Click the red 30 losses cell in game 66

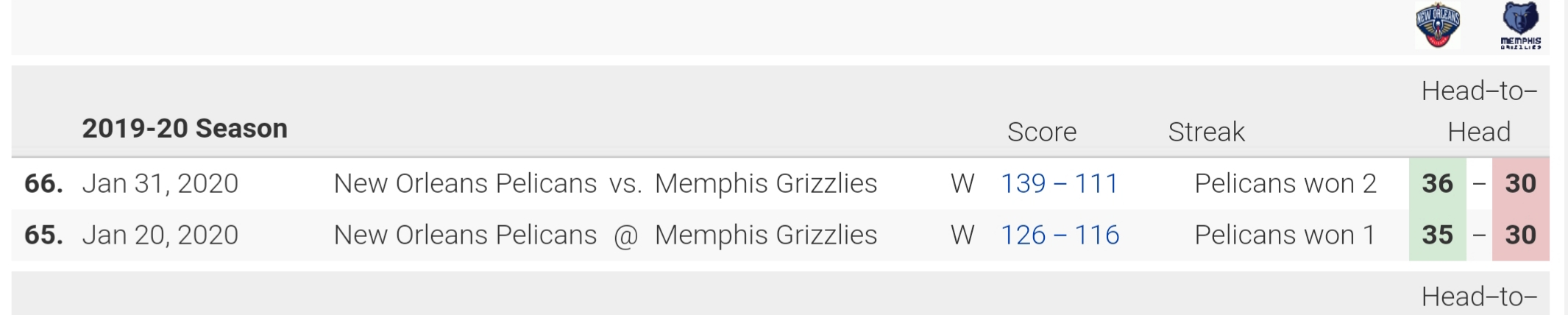click(1521, 183)
